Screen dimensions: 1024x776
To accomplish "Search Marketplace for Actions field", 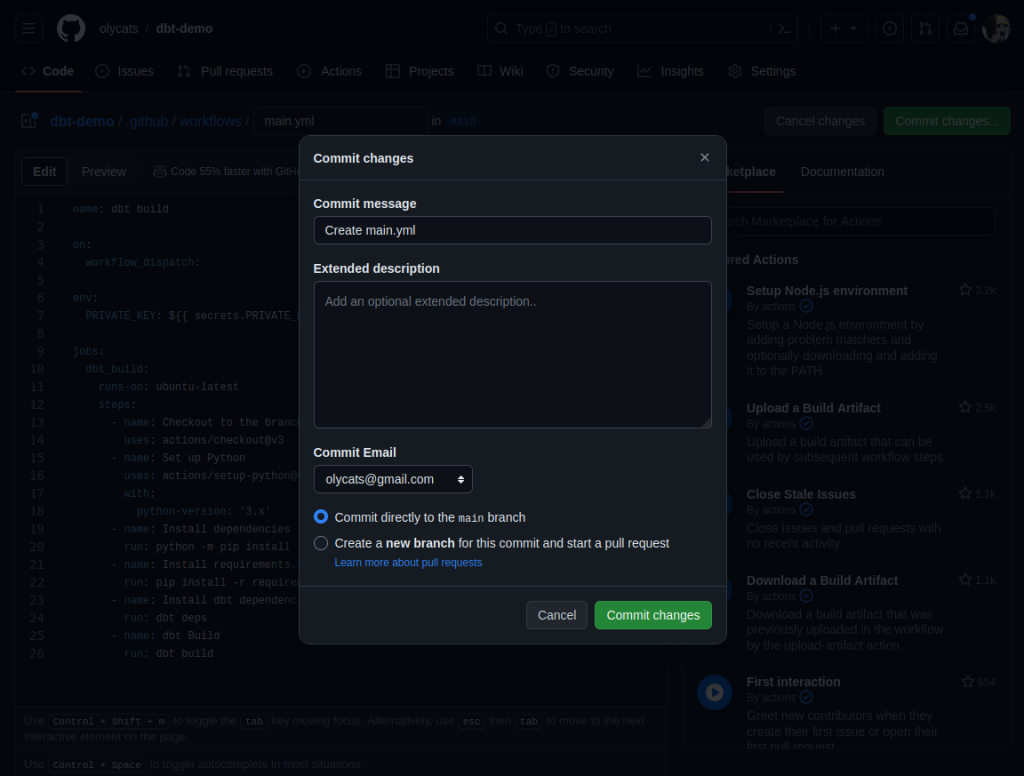I will [859, 221].
